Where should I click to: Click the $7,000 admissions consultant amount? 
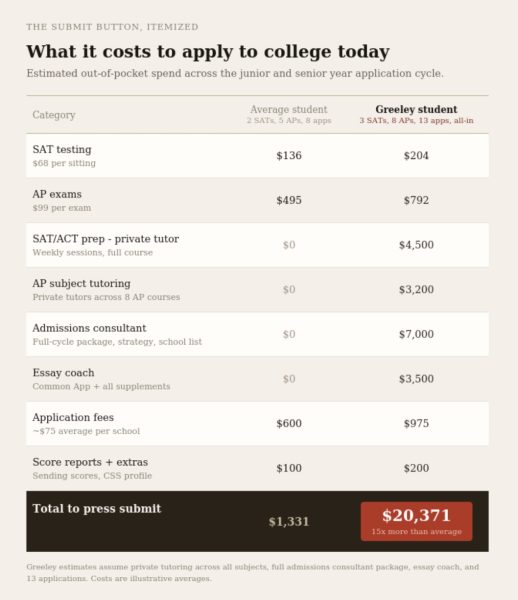click(416, 334)
